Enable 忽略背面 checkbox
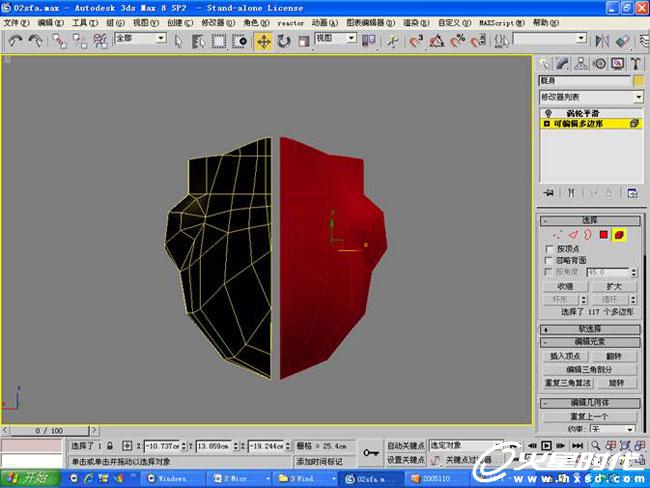Image resolution: width=650 pixels, height=488 pixels. pyautogui.click(x=549, y=260)
